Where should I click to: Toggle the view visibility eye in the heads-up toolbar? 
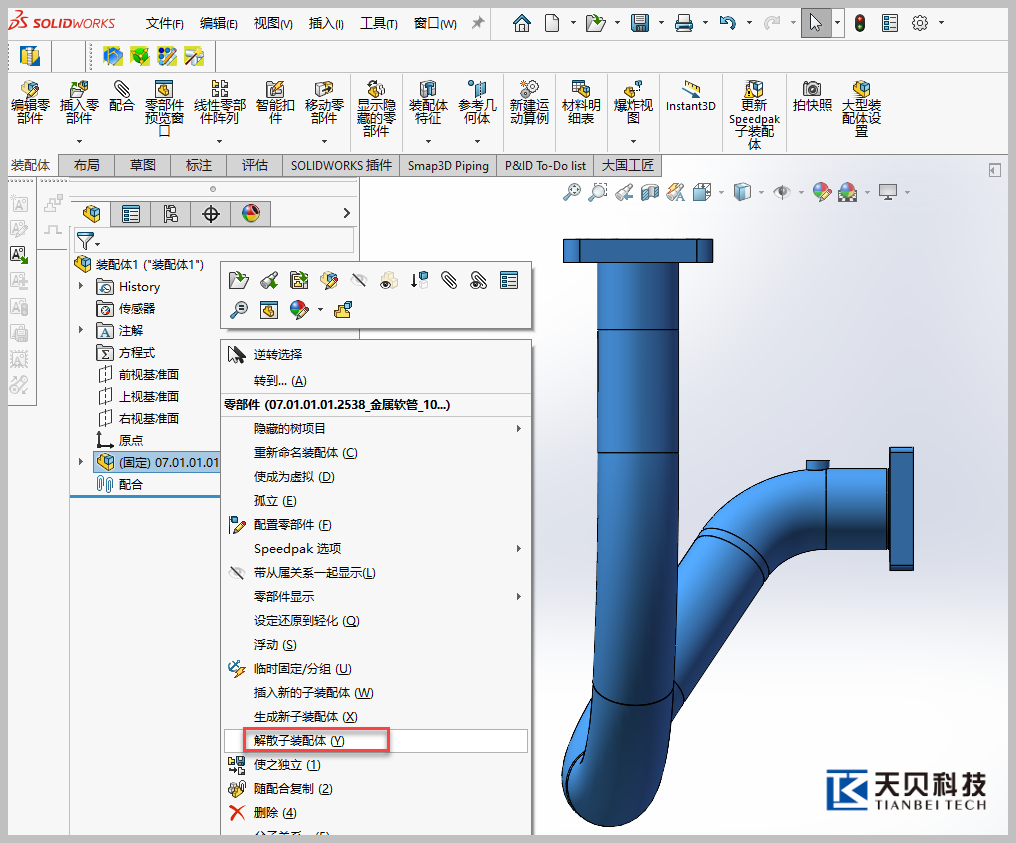pyautogui.click(x=782, y=192)
